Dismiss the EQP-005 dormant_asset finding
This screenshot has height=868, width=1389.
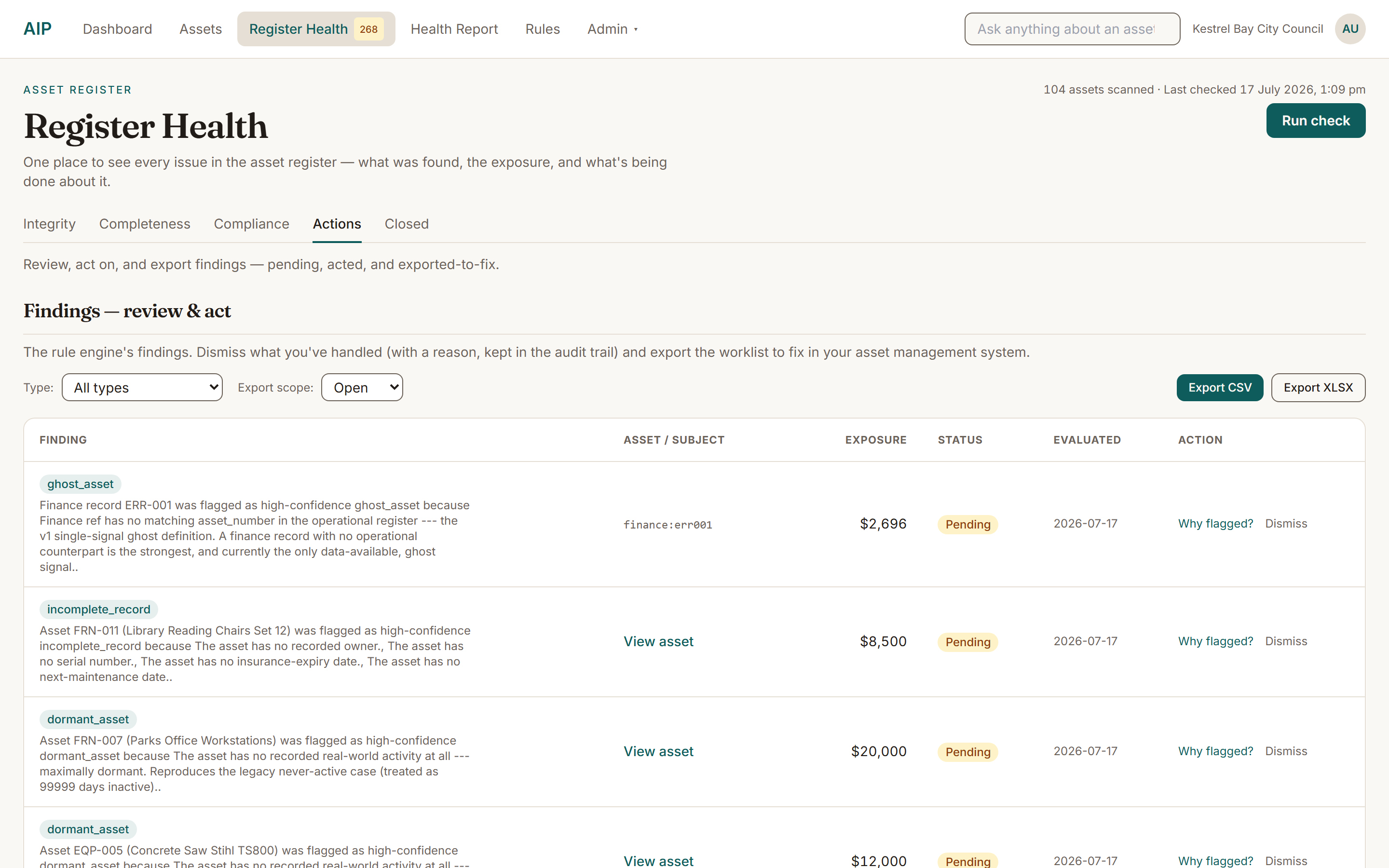pos(1286,861)
